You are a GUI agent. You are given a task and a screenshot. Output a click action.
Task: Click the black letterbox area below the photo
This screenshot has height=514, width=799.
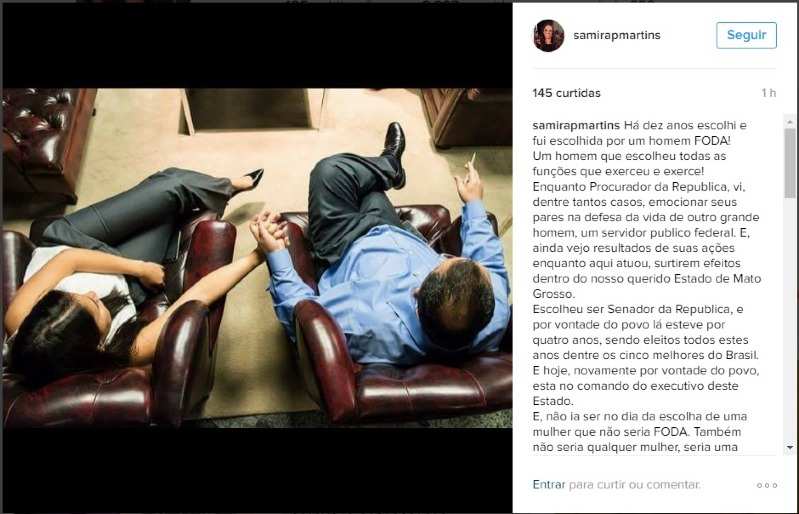pyautogui.click(x=257, y=470)
